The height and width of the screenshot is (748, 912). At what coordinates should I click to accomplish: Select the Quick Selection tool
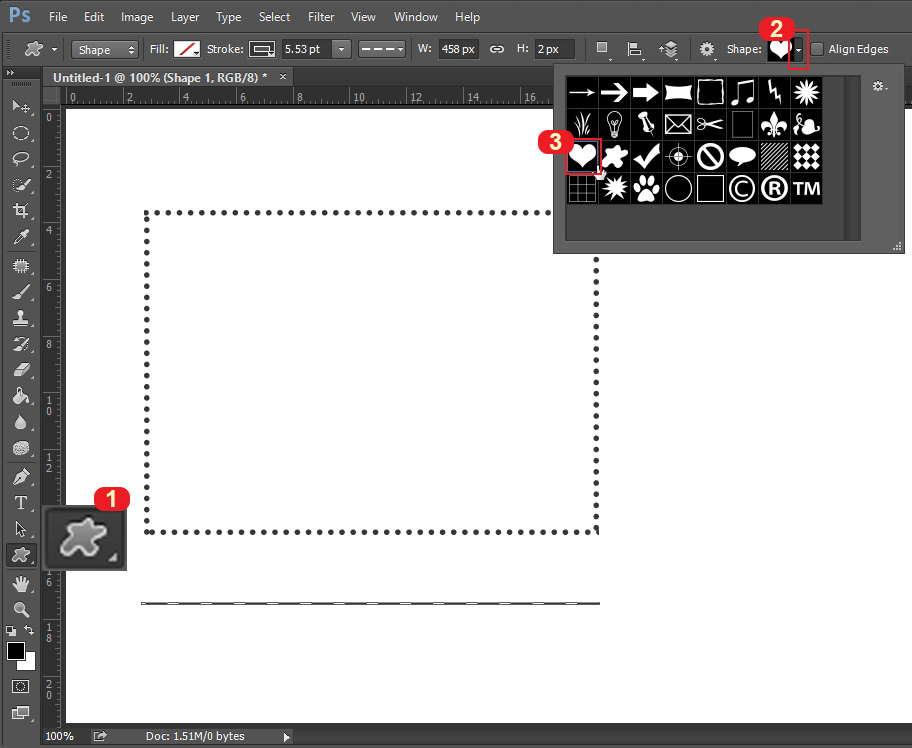(21, 185)
